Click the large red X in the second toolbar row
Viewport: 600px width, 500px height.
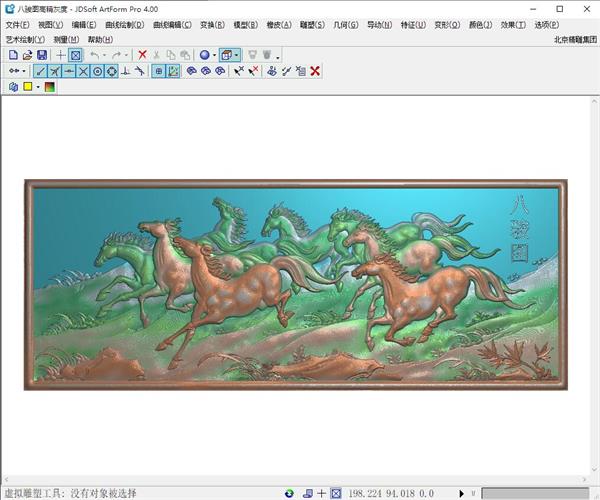(315, 71)
